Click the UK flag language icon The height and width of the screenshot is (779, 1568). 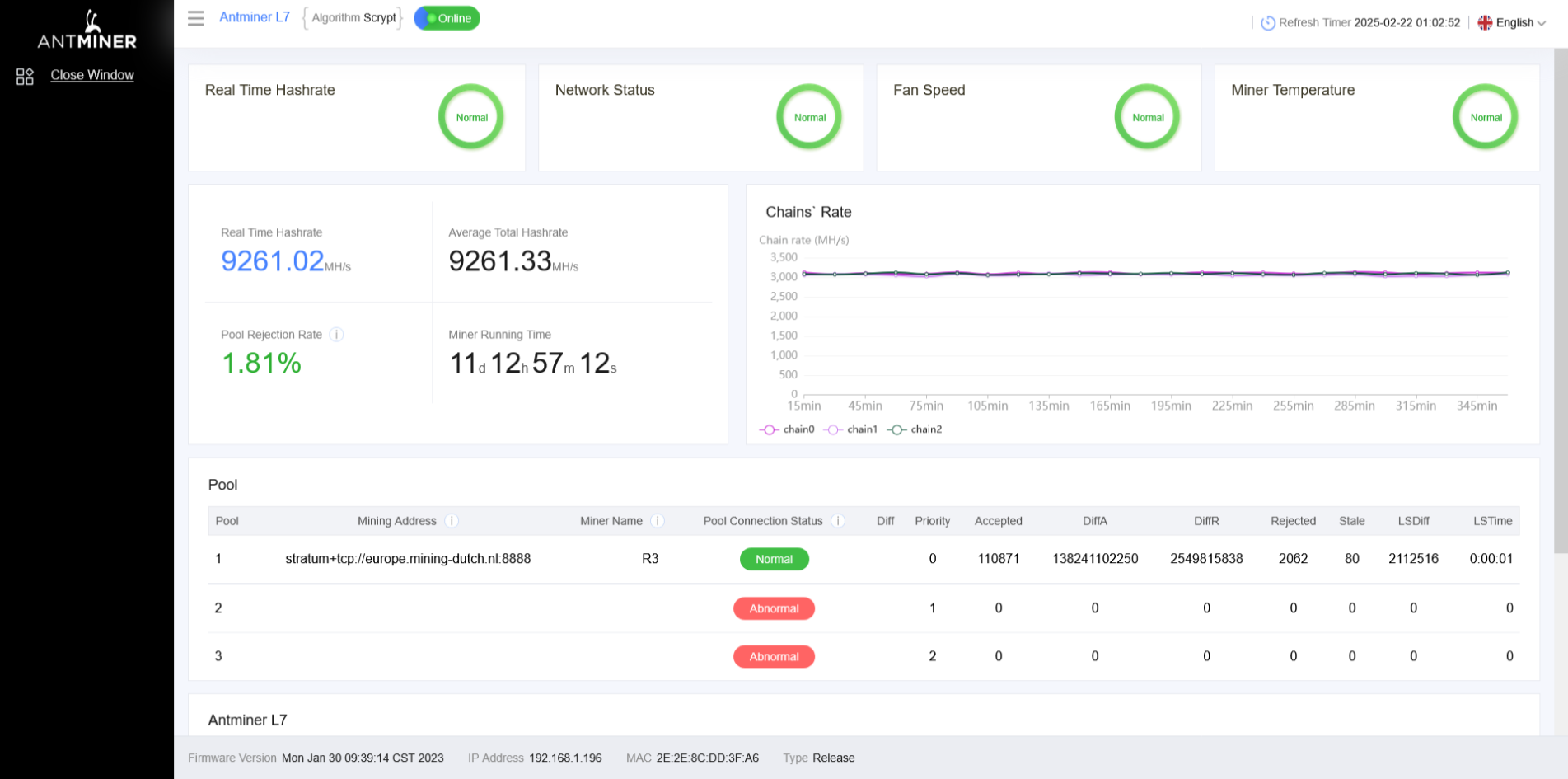click(1485, 23)
